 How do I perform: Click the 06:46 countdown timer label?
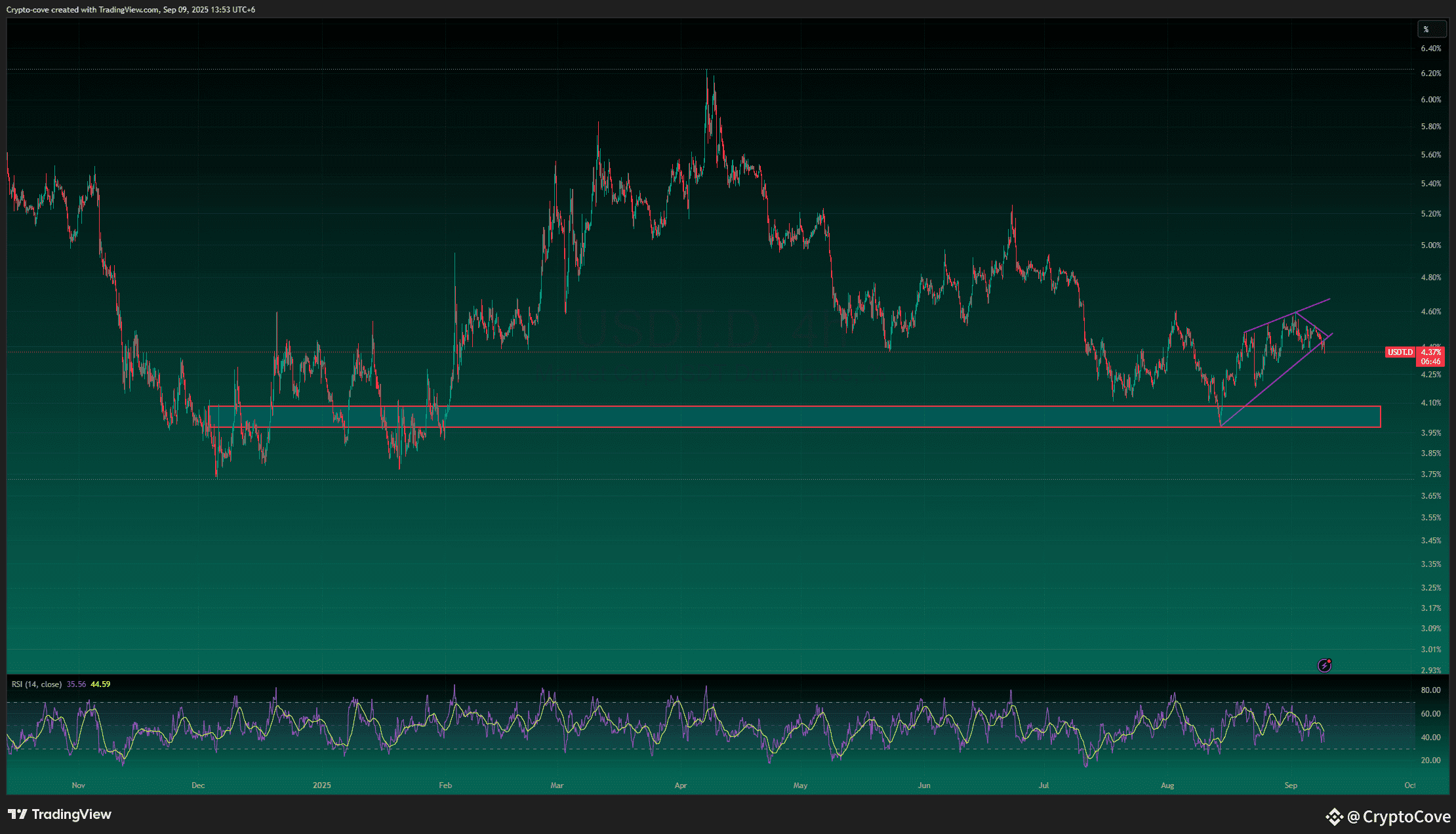click(x=1430, y=362)
